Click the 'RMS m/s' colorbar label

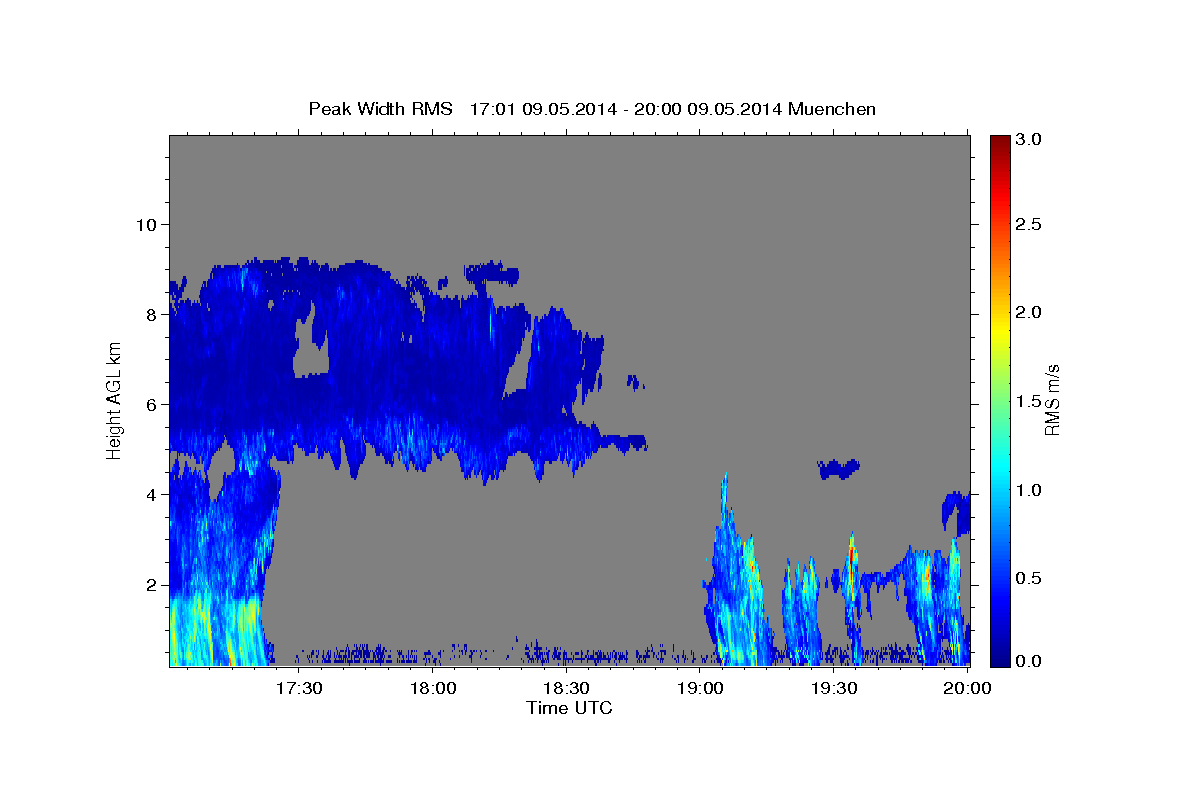tap(1051, 400)
